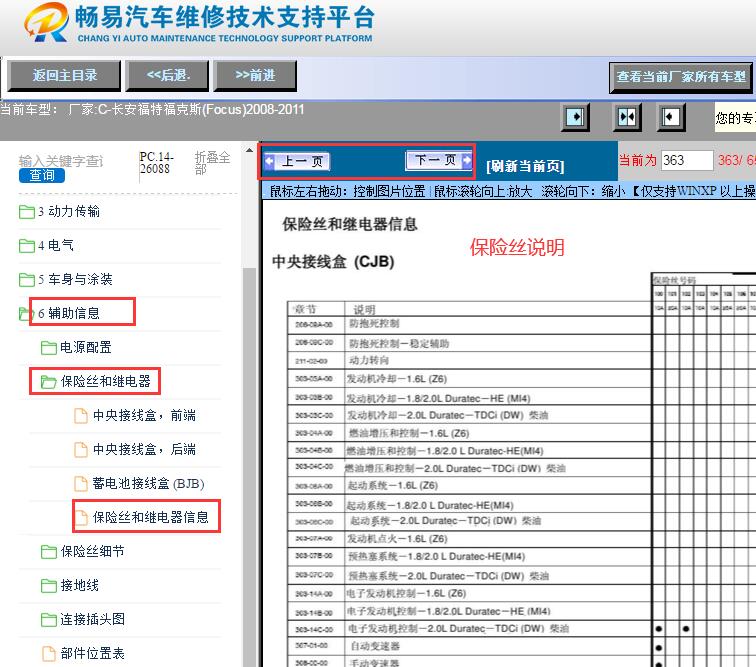Click the PC.14-26088 text

click(x=156, y=163)
